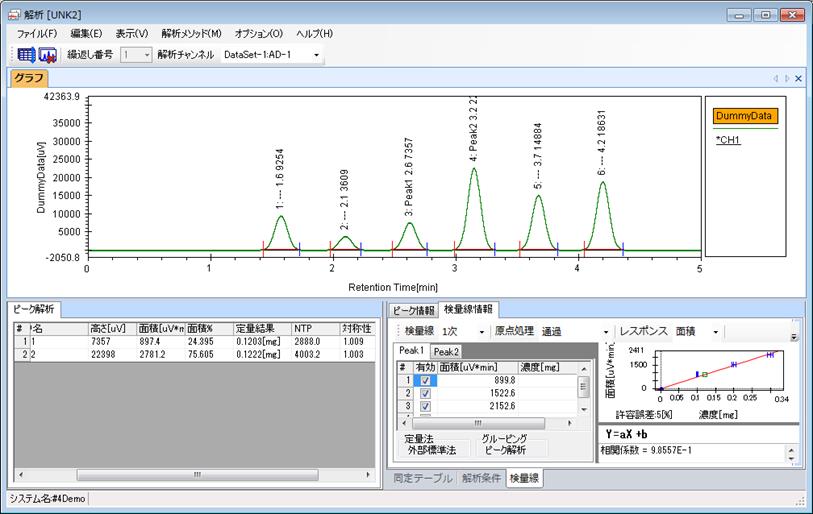Click the graph panel left arrow icon
The width and height of the screenshot is (813, 514).
pos(776,78)
